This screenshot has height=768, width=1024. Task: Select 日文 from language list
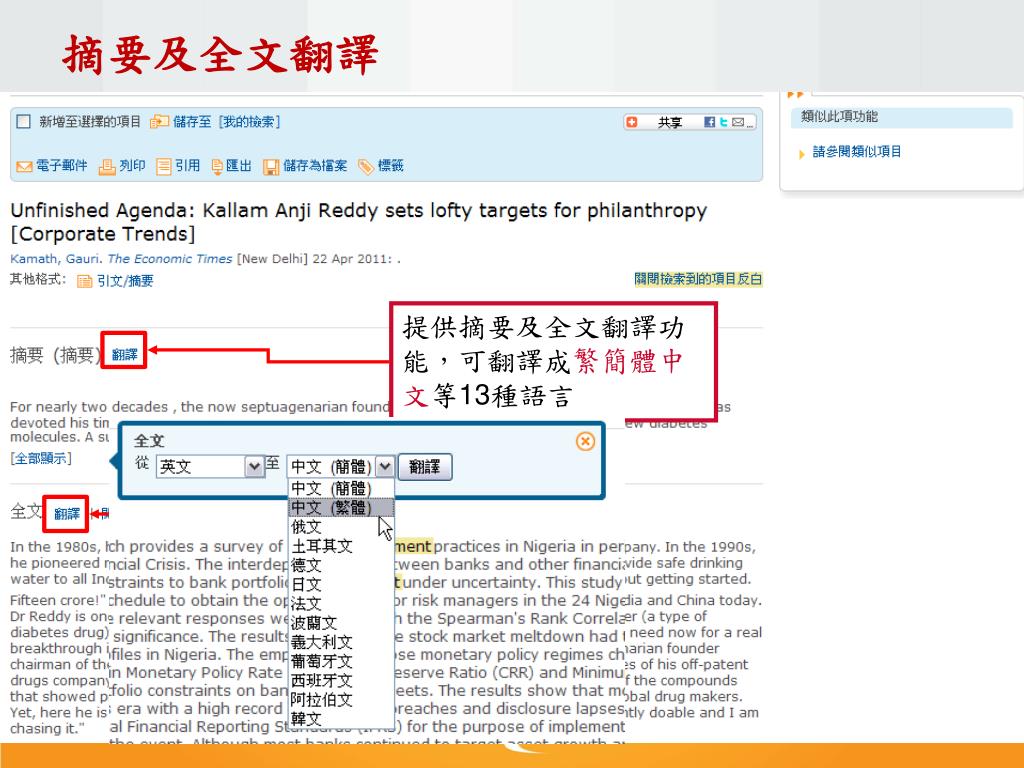click(x=341, y=584)
